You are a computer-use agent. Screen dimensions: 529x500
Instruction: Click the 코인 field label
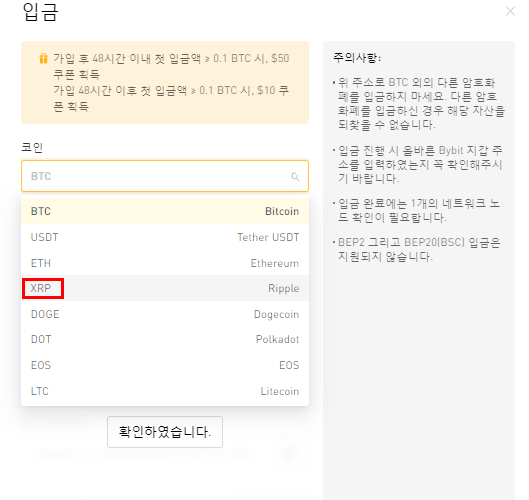[32, 147]
